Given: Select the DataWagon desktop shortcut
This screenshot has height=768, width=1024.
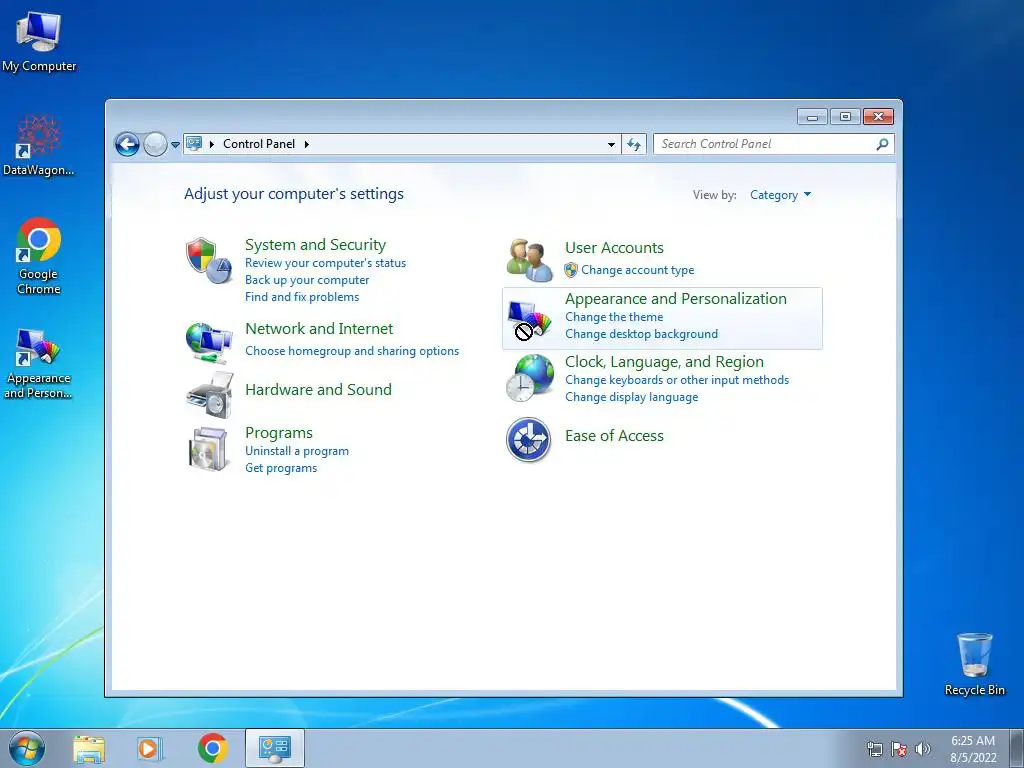Looking at the screenshot, I should pyautogui.click(x=39, y=145).
